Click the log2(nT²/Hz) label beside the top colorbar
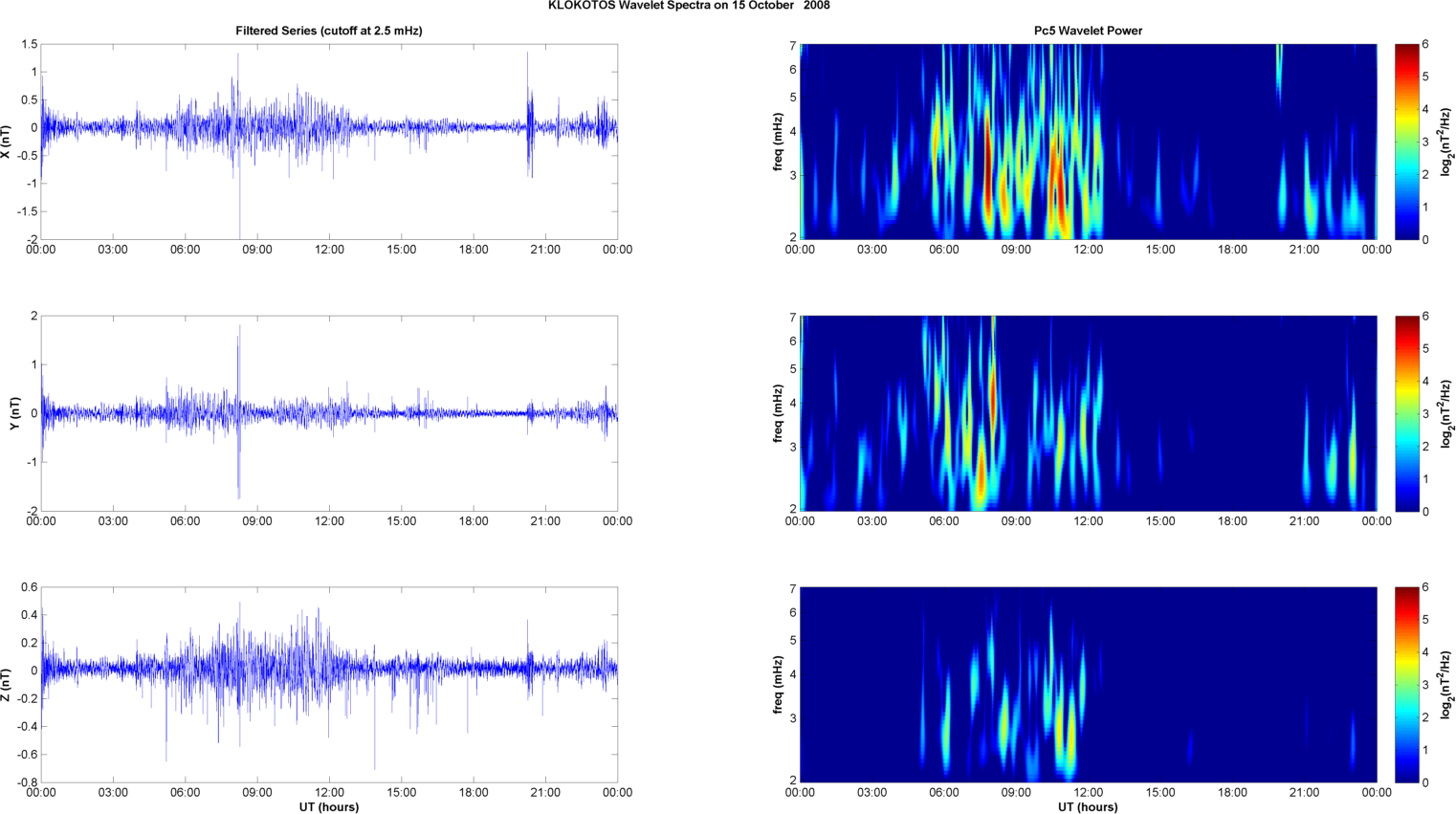The width and height of the screenshot is (1456, 814). click(x=1447, y=142)
